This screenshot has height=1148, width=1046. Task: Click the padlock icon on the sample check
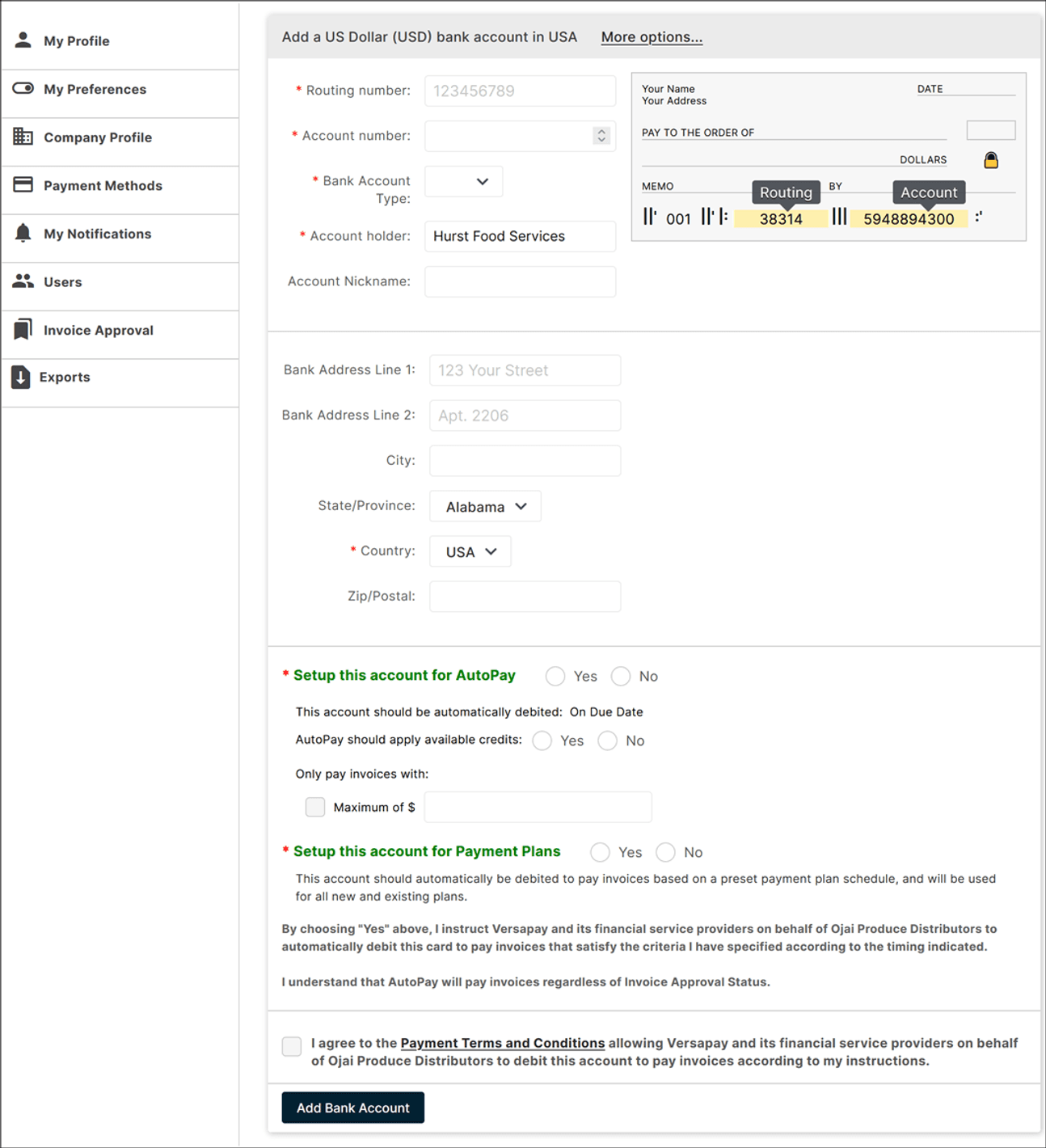point(991,160)
